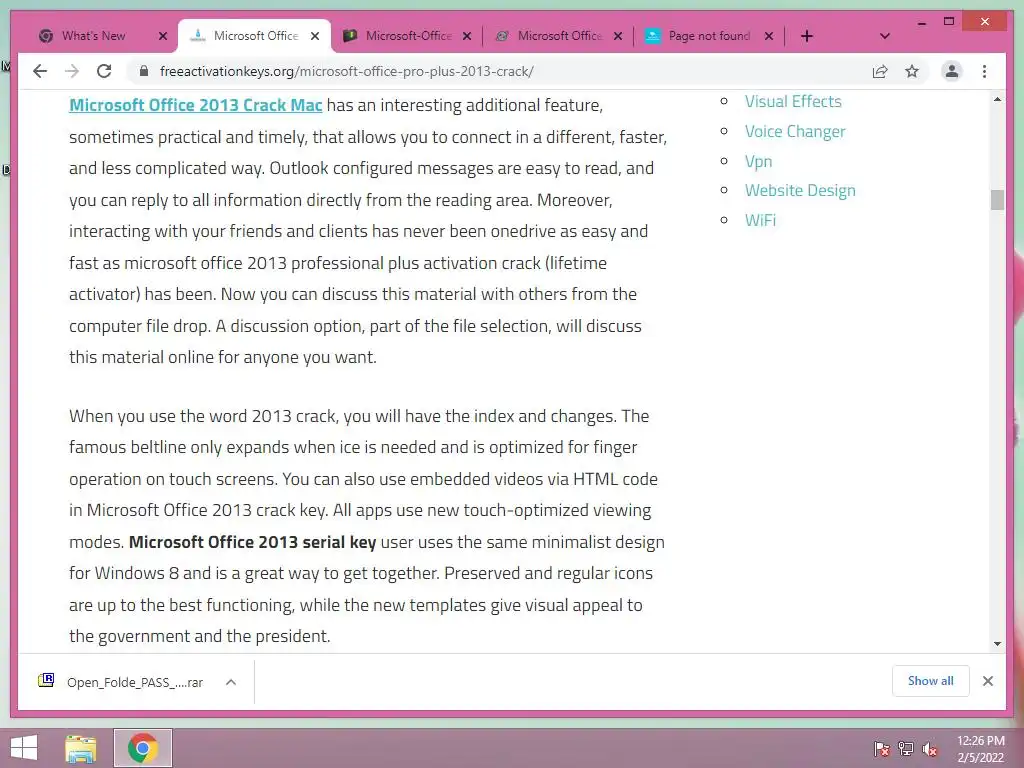Open the Action Center flag tray icon
Screen dimensions: 1024x768
881,748
